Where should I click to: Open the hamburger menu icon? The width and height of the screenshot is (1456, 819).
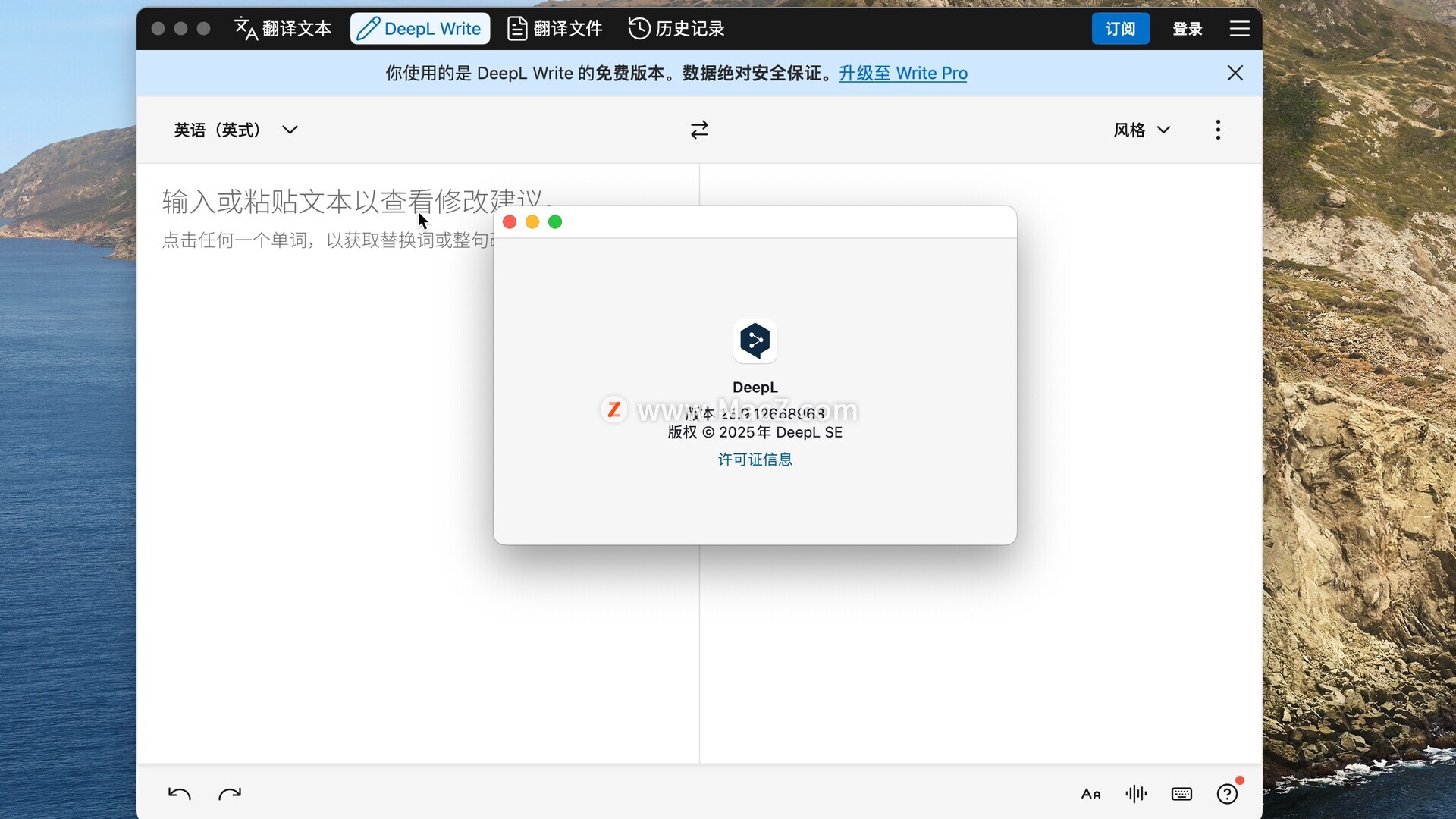click(1239, 29)
